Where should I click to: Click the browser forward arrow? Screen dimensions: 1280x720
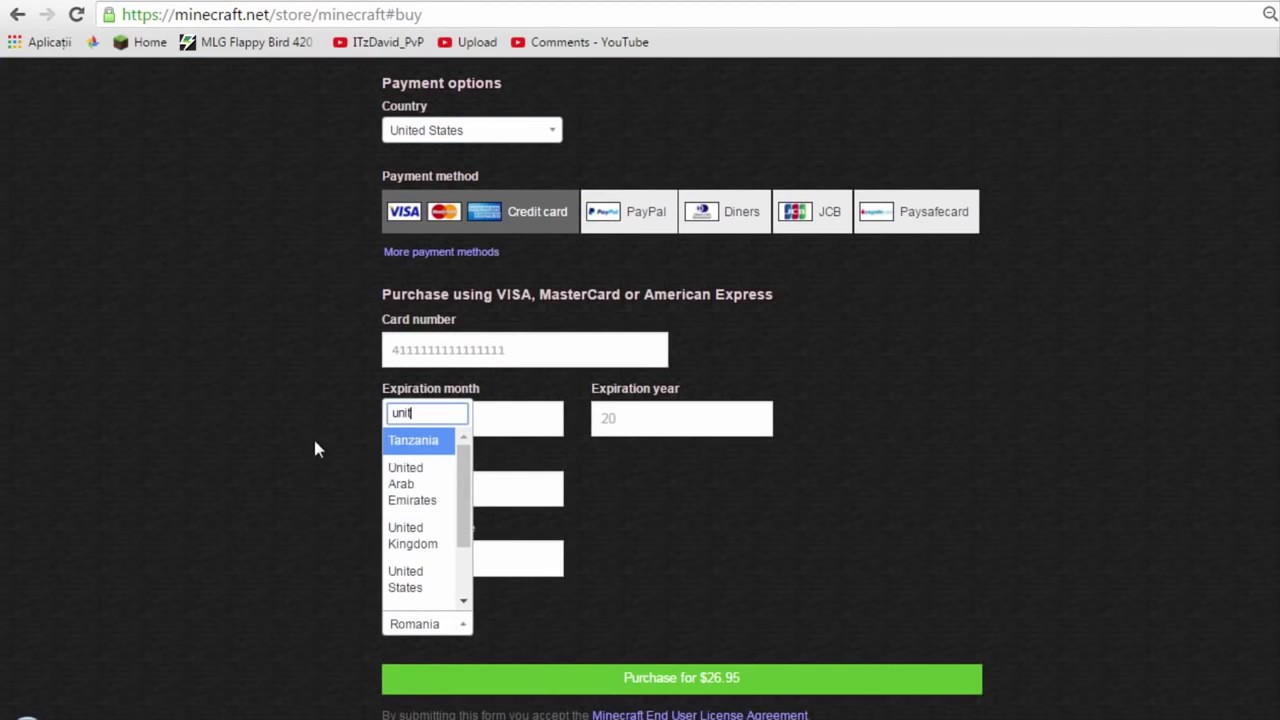(47, 14)
